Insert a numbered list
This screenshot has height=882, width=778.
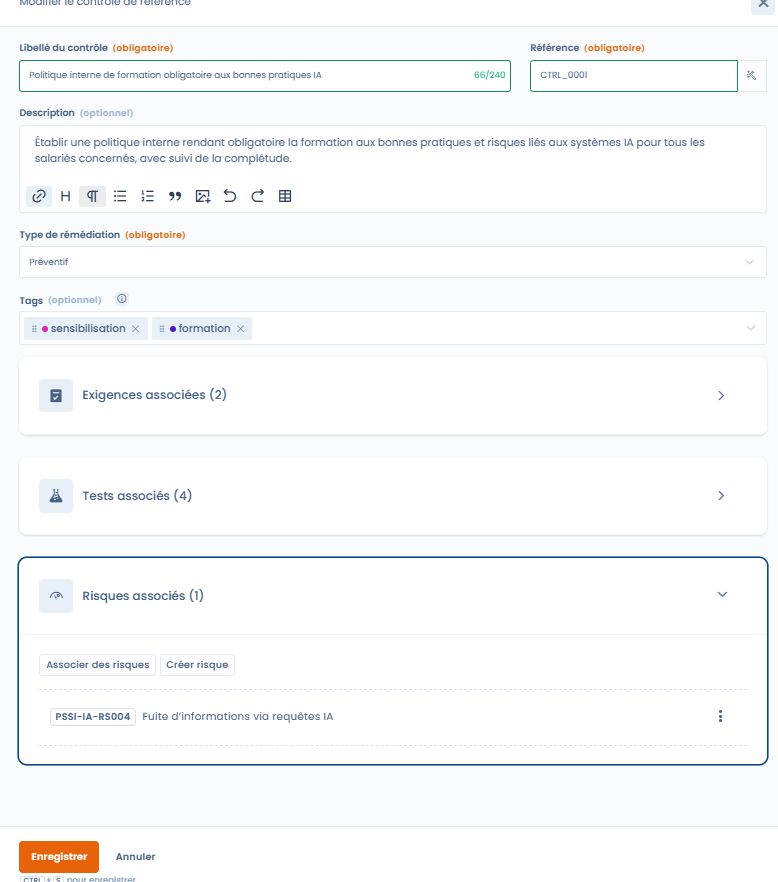(147, 196)
